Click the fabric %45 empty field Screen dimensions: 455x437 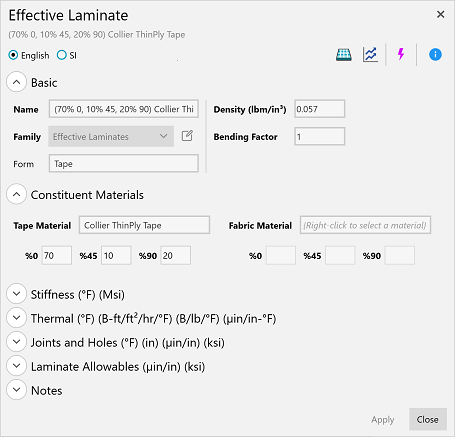340,255
